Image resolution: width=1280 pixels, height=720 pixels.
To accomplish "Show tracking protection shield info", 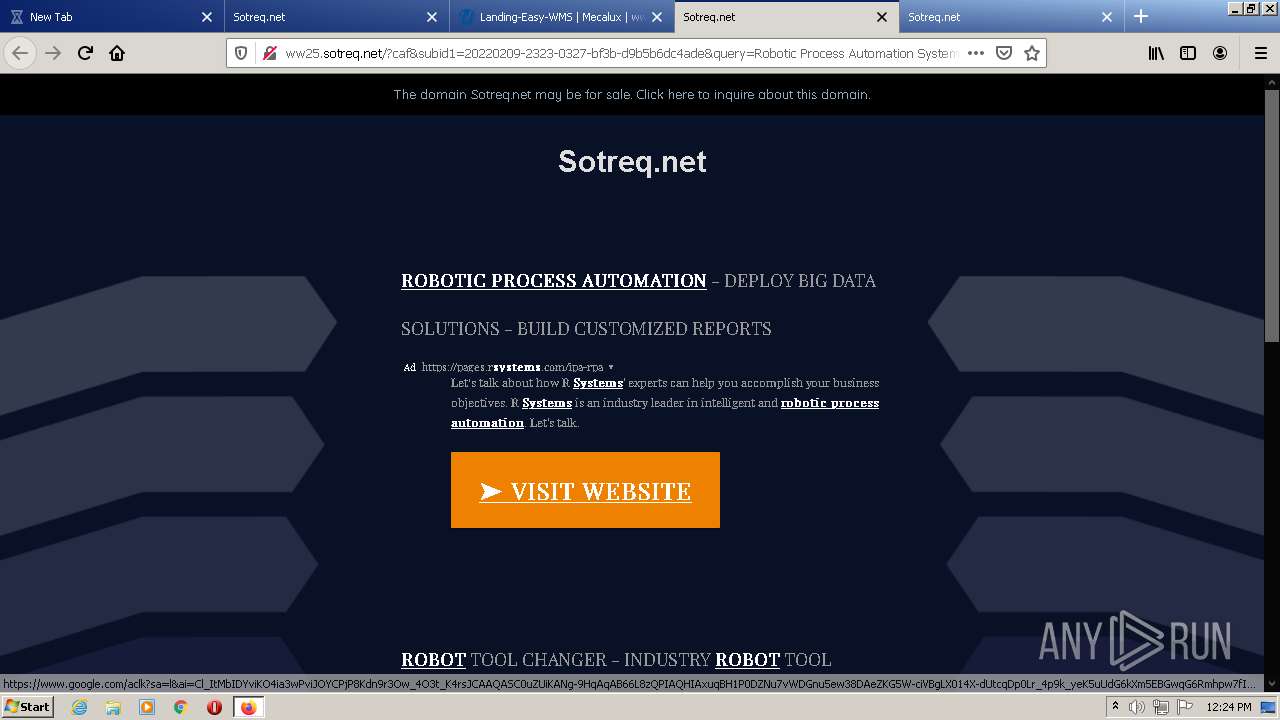I will tap(241, 53).
